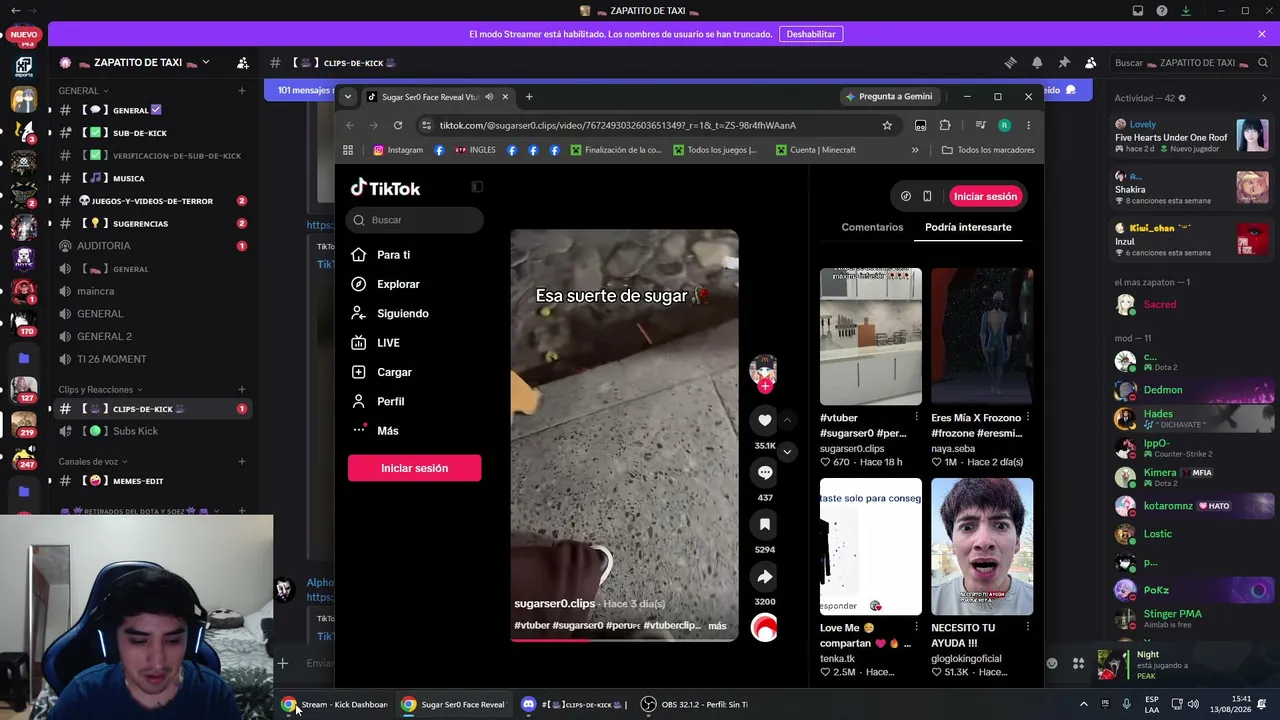Switch to the Comentarios tab
The width and height of the screenshot is (1280, 720).
click(872, 227)
